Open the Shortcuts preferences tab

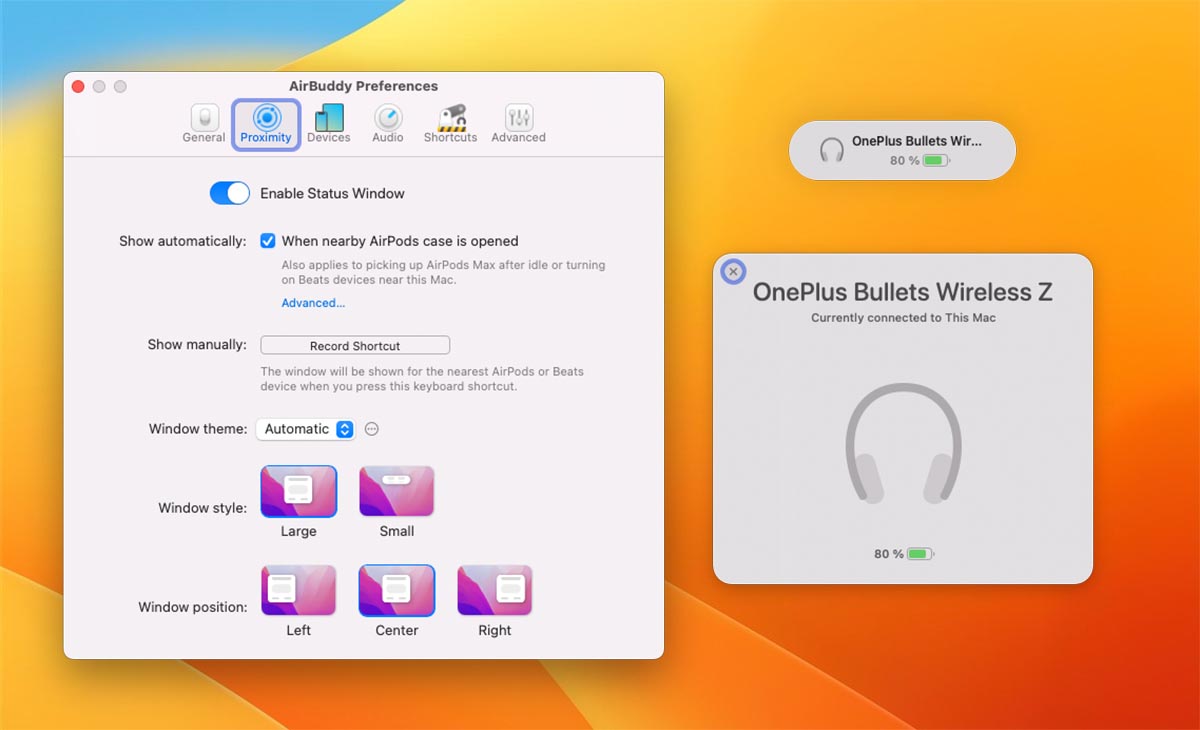(x=450, y=125)
